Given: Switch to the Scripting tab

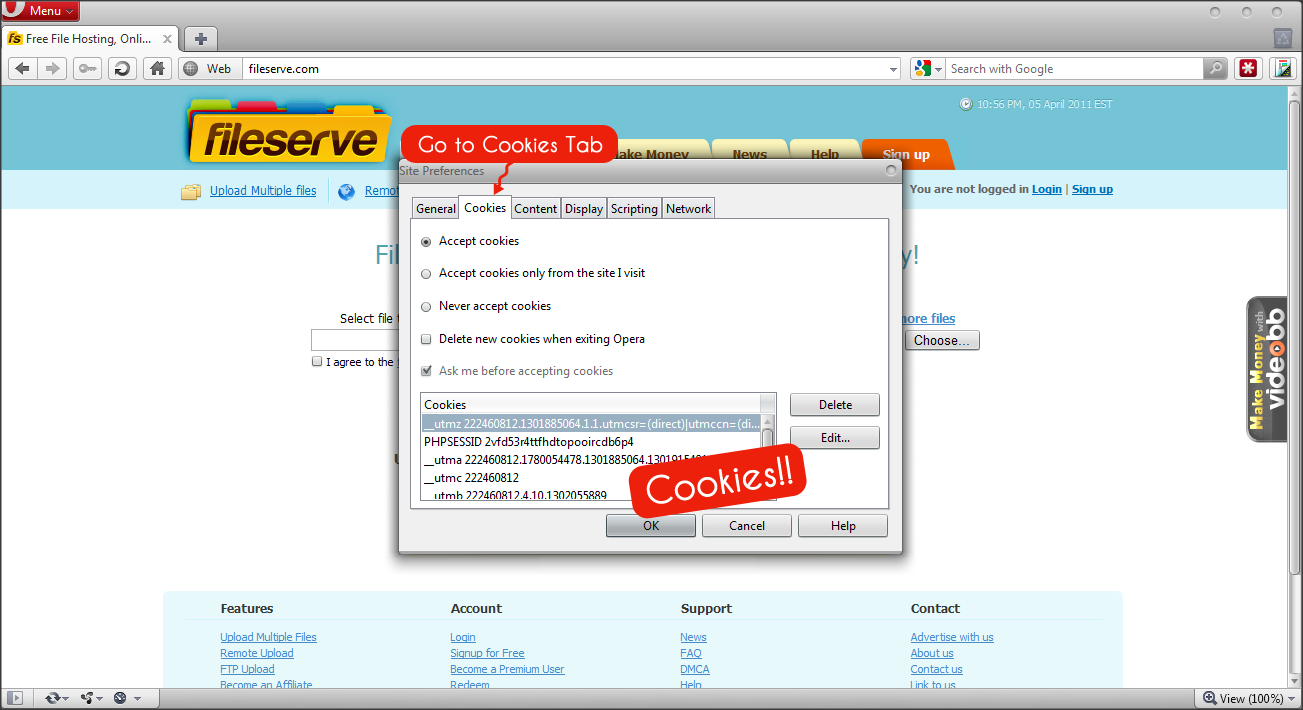Looking at the screenshot, I should click(x=635, y=209).
